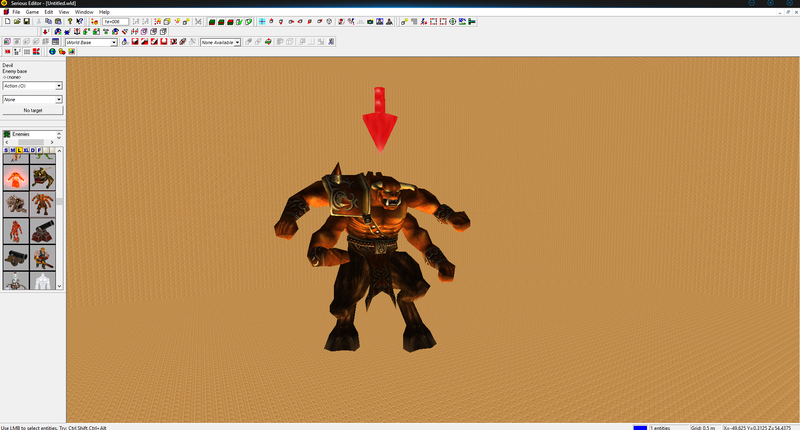Click the cyan crosshair icon in the top toolbar
Viewport: 800px width, 430px height.
click(262, 21)
